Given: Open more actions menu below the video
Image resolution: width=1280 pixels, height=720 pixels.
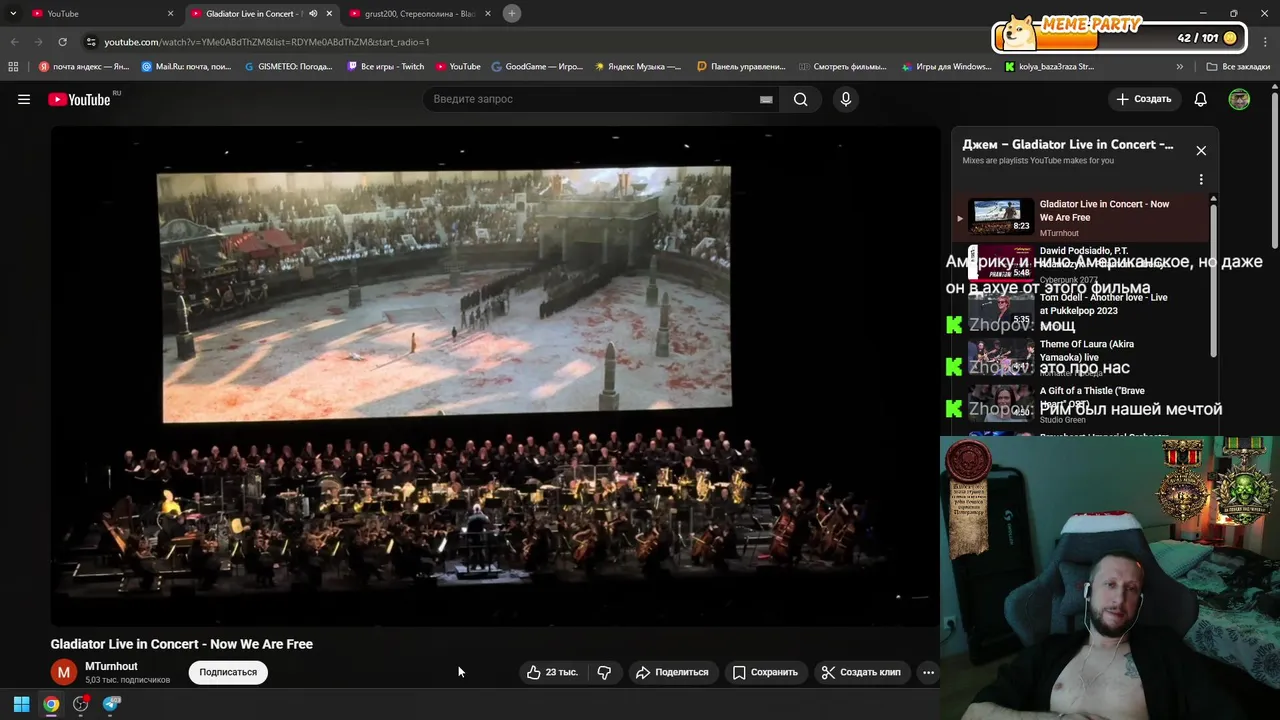Looking at the screenshot, I should click(x=928, y=672).
